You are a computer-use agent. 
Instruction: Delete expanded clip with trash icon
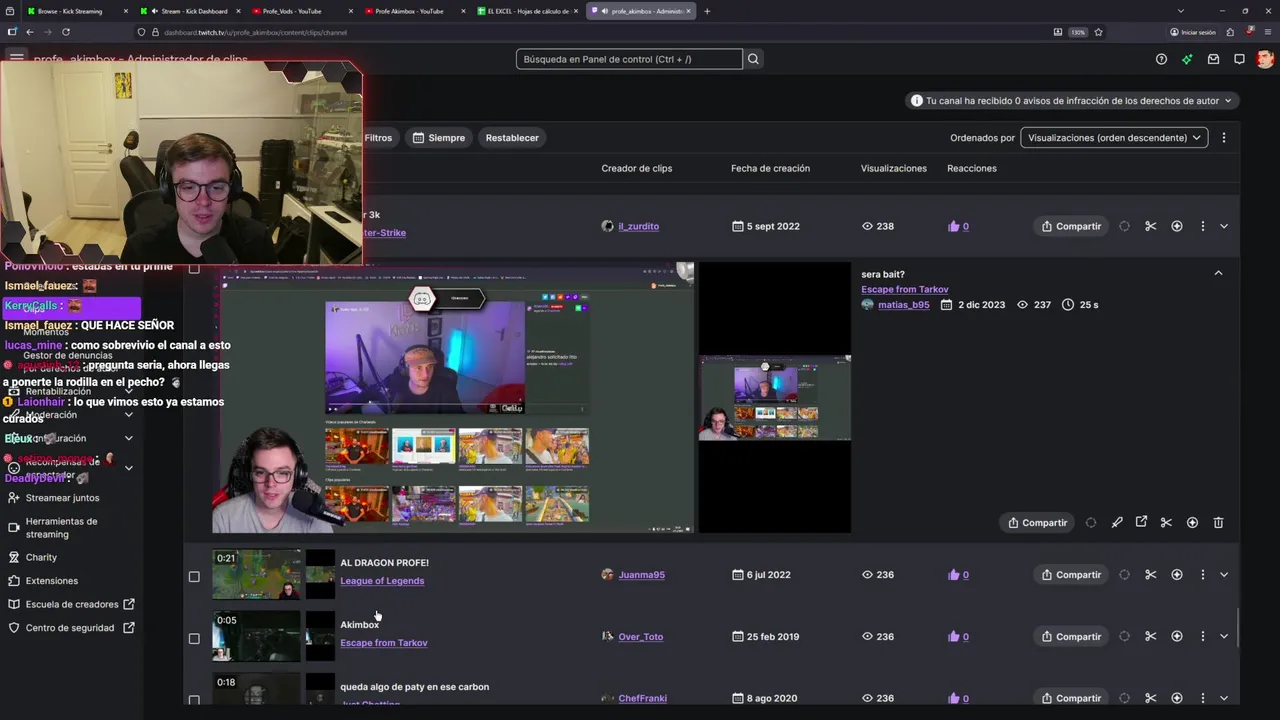1218,522
